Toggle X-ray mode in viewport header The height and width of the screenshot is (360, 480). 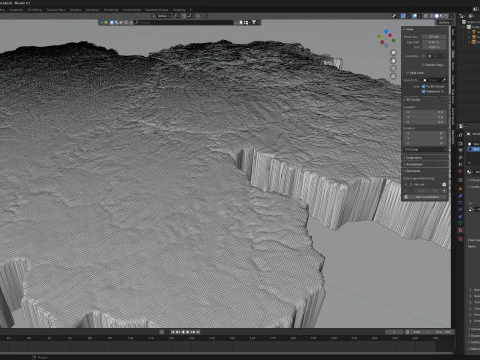pyautogui.click(x=426, y=16)
